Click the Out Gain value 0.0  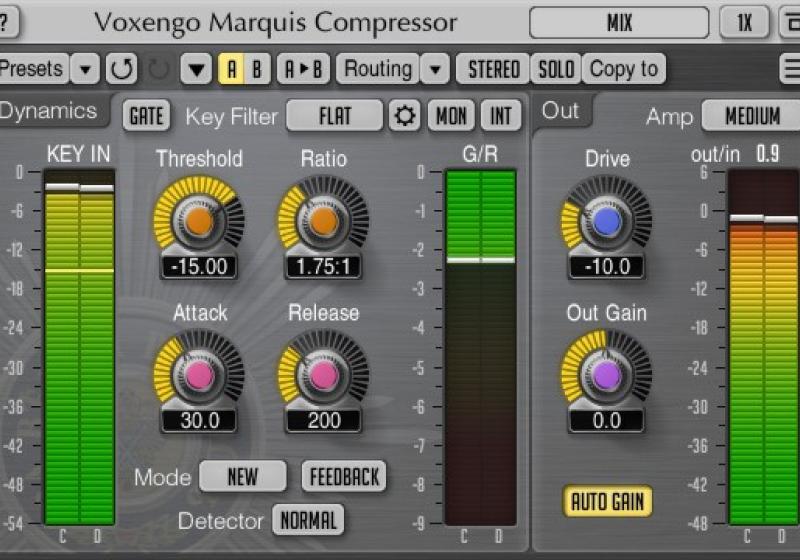[x=607, y=421]
